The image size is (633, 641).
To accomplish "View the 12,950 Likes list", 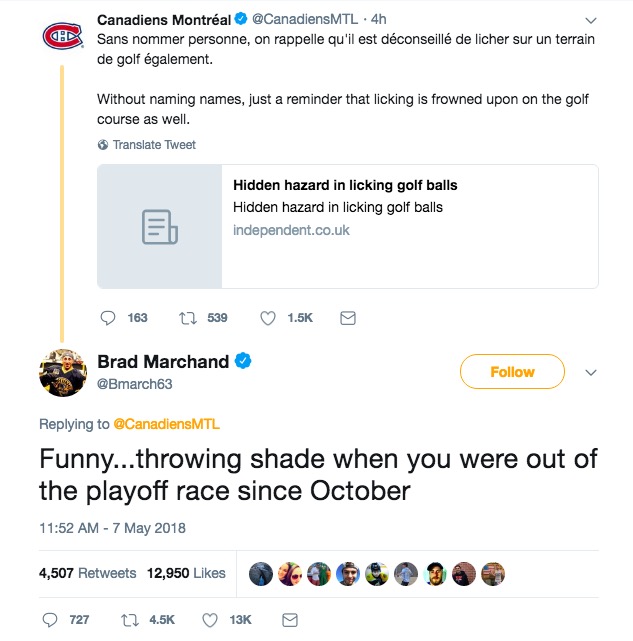I will click(x=186, y=574).
